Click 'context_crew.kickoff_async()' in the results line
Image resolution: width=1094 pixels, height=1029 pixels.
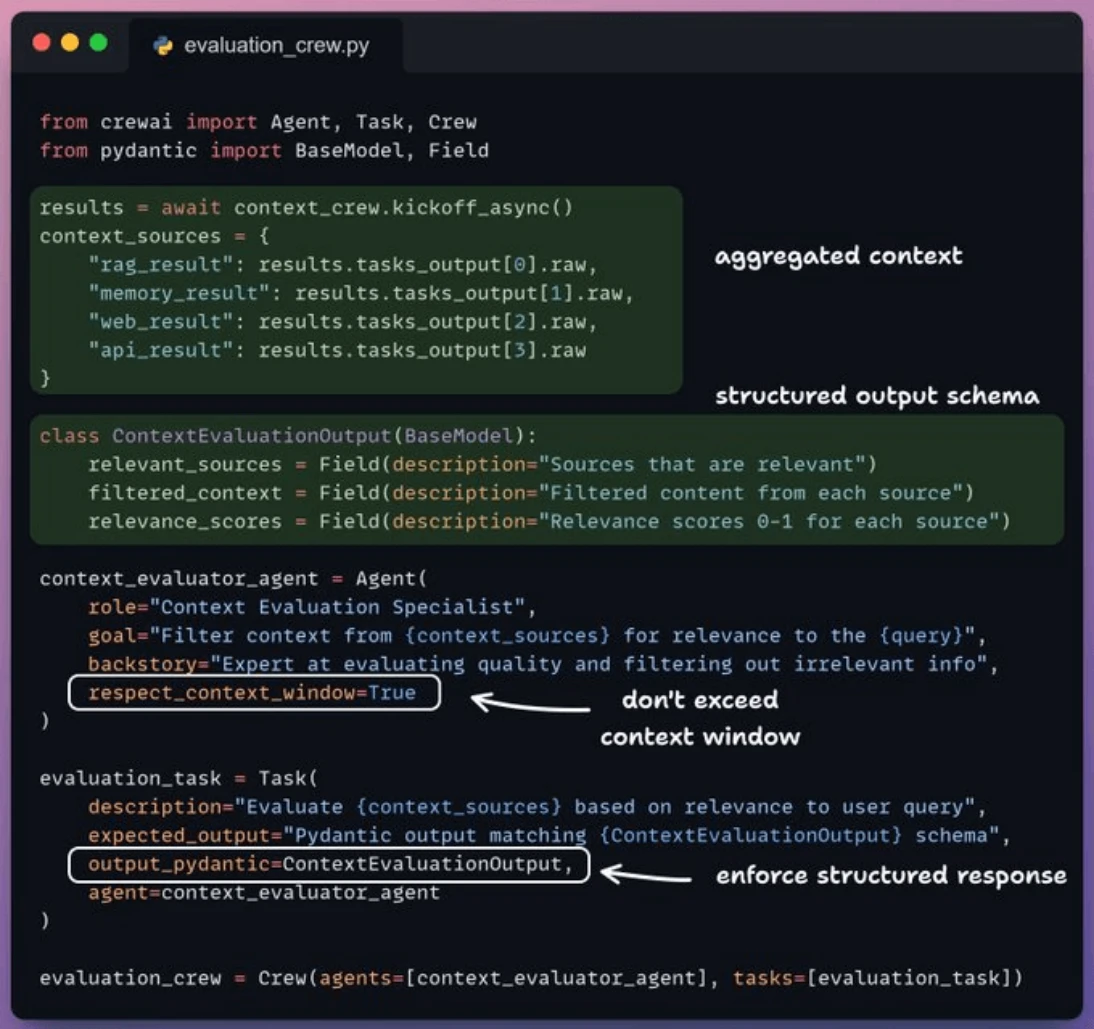pyautogui.click(x=403, y=208)
